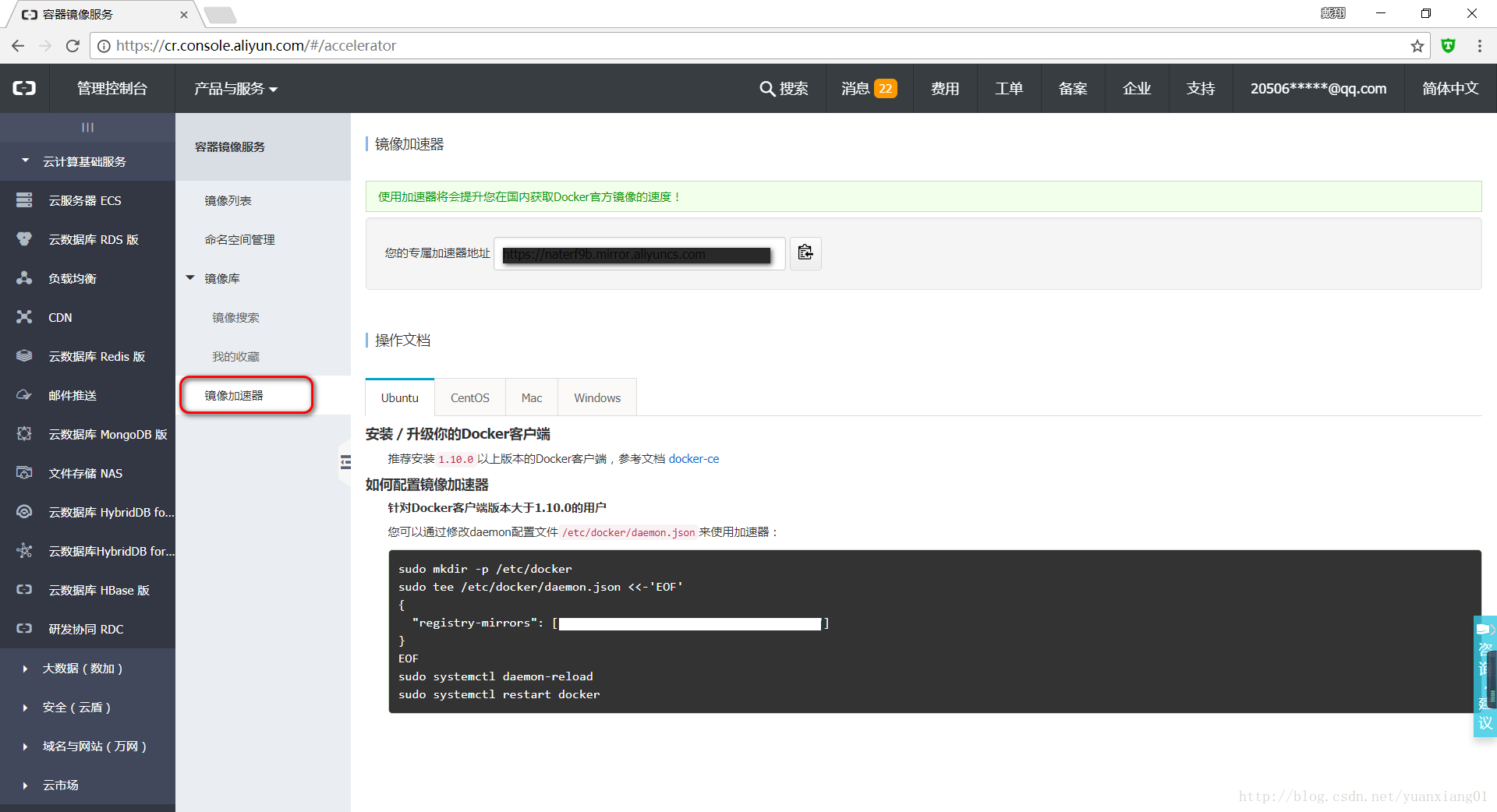
Task: Click the sudo systemctl restart docker line
Action: (x=499, y=694)
